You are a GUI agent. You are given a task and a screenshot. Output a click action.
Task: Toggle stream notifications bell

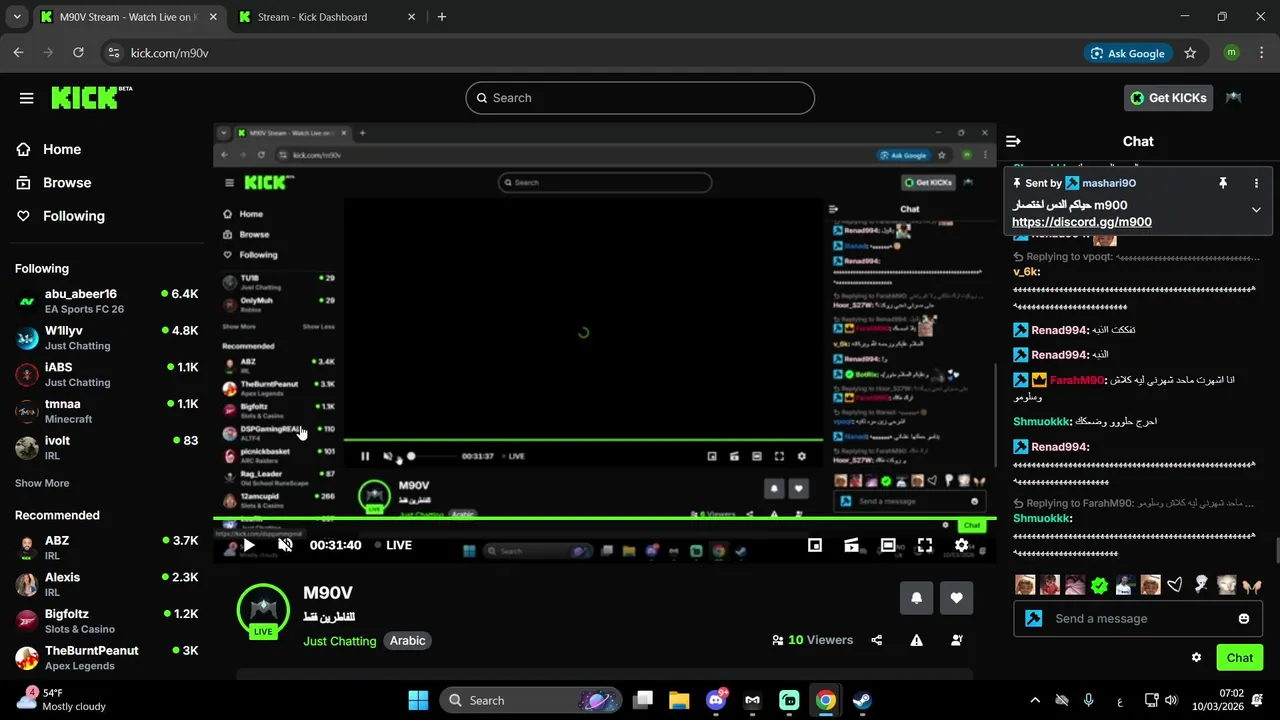click(x=917, y=598)
